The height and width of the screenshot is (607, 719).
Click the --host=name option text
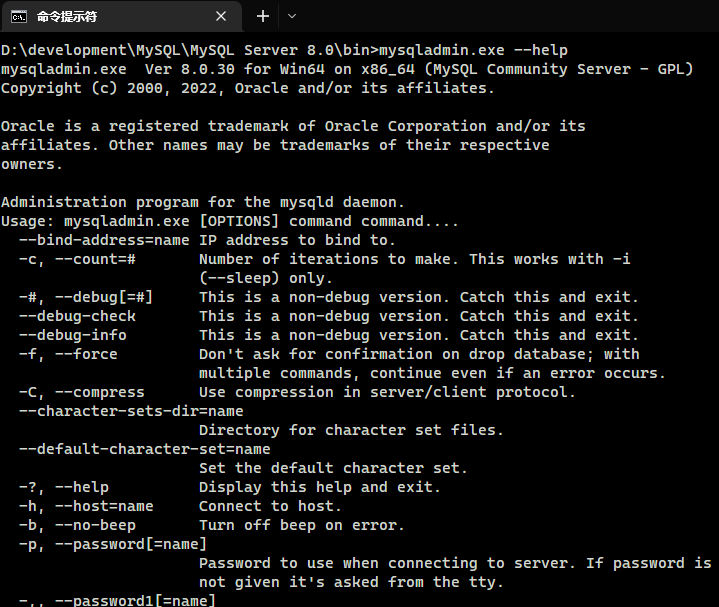(x=104, y=507)
